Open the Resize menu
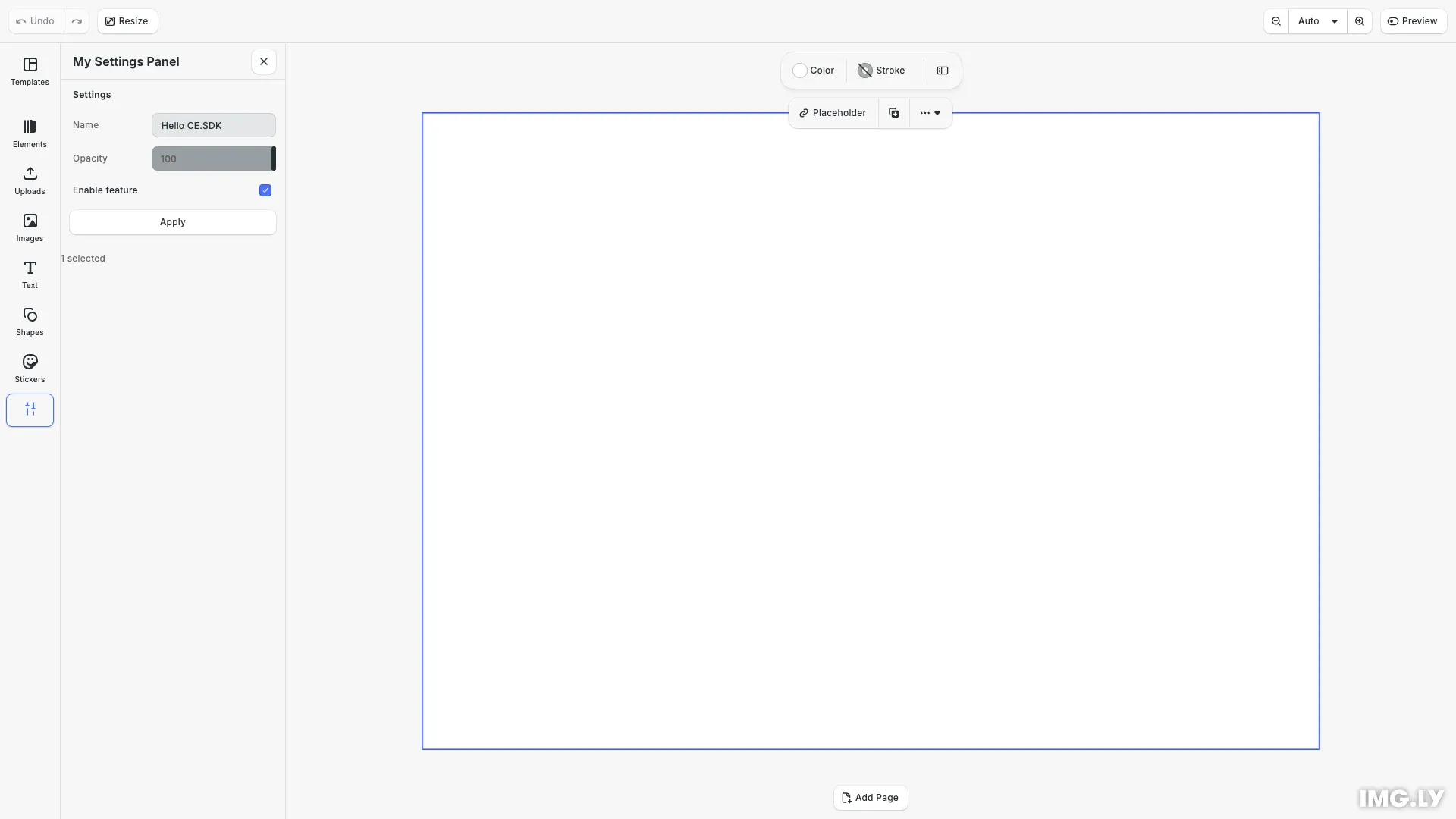Viewport: 1456px width, 819px height. (x=126, y=21)
